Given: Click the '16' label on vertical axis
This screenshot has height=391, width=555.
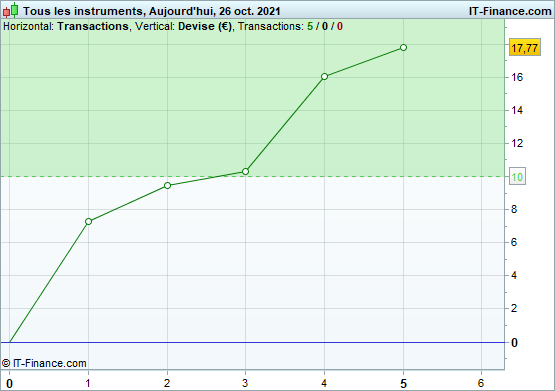Looking at the screenshot, I should (517, 77).
